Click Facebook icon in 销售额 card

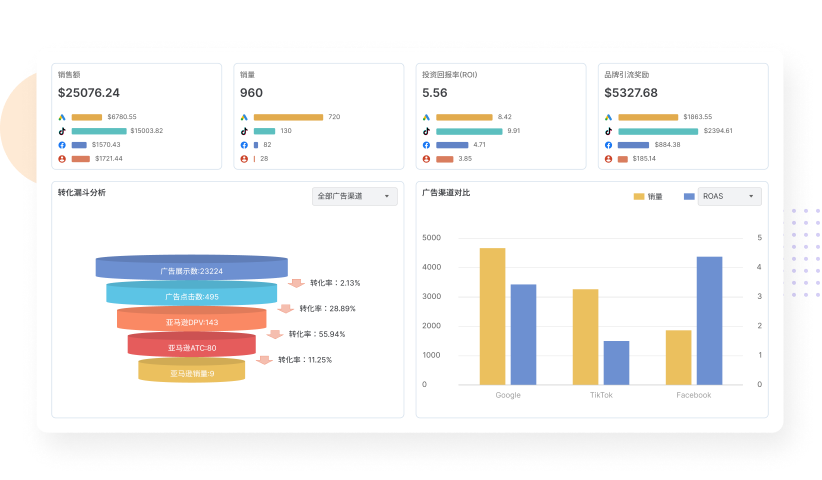click(62, 145)
